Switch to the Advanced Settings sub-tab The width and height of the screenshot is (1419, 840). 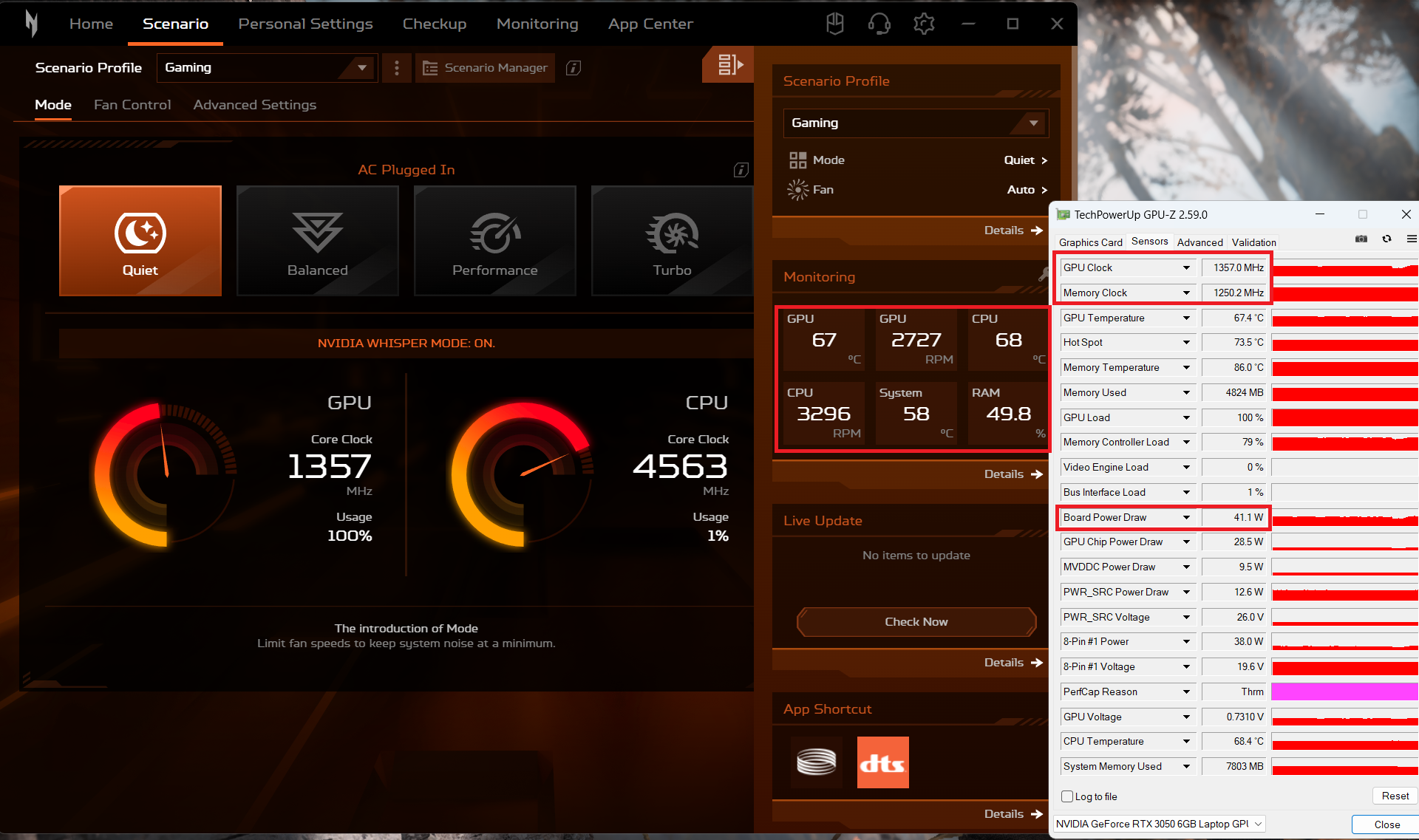coord(255,105)
